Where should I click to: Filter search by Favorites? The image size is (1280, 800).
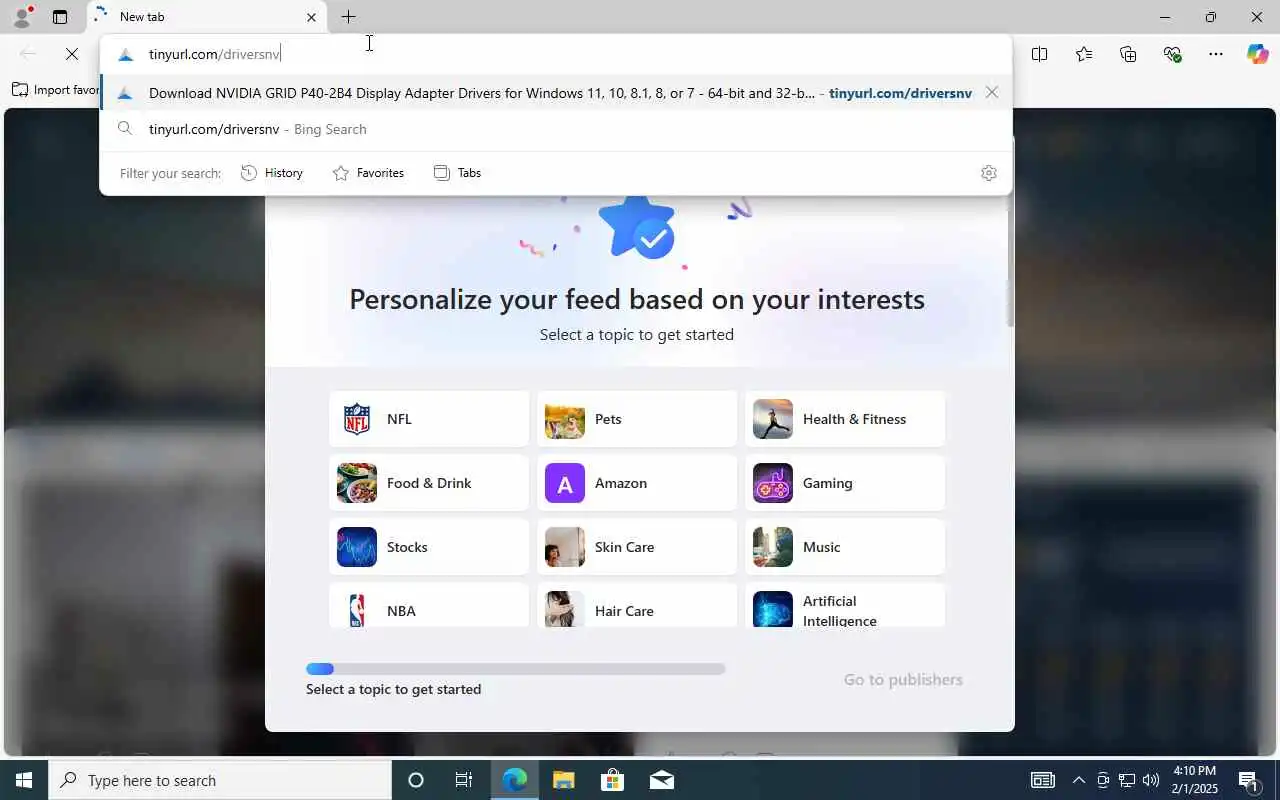pos(368,173)
